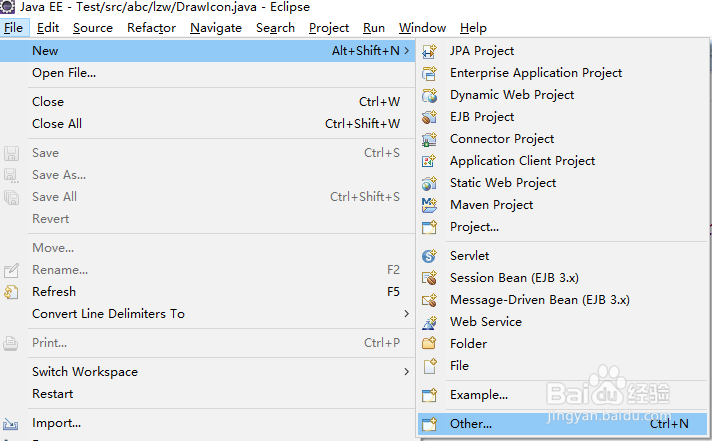Open the Help menu
Screen dimensions: 712x441
(473, 28)
